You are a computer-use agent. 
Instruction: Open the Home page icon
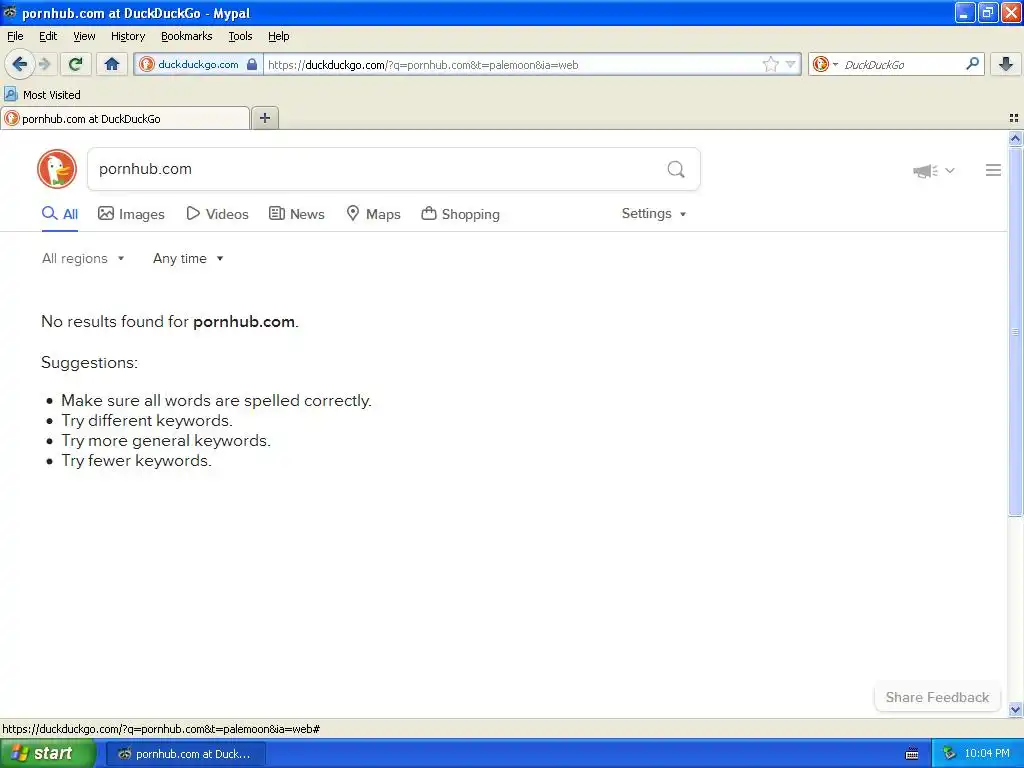coord(112,64)
